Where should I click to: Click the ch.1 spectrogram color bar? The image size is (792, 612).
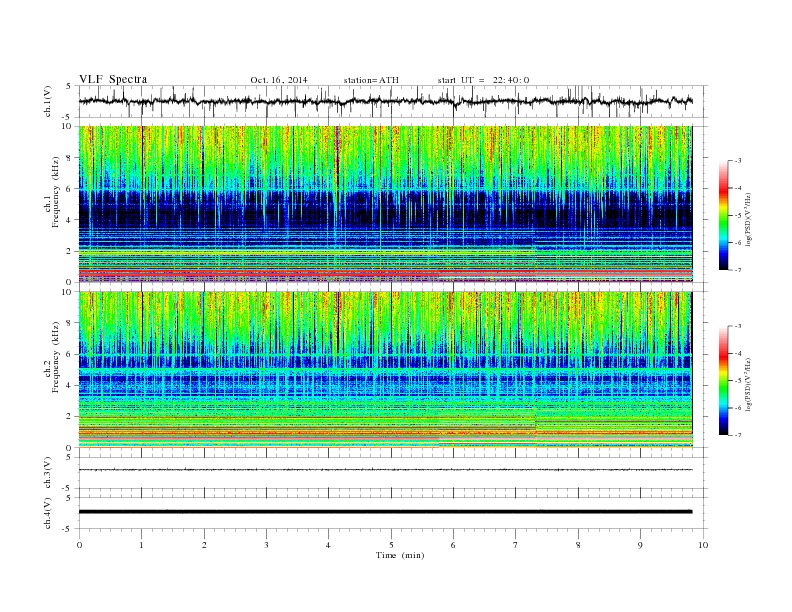(724, 216)
